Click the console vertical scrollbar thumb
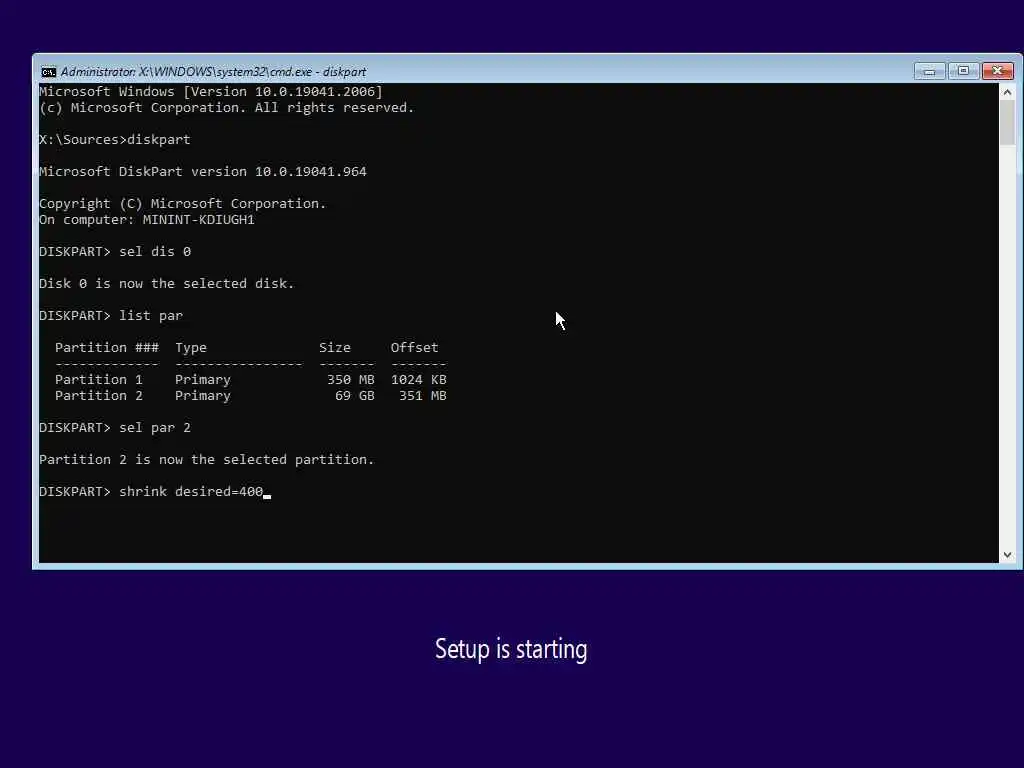 [1007, 123]
